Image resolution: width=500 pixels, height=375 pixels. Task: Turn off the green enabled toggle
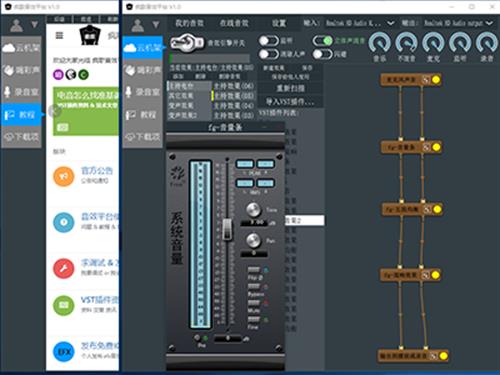point(323,41)
